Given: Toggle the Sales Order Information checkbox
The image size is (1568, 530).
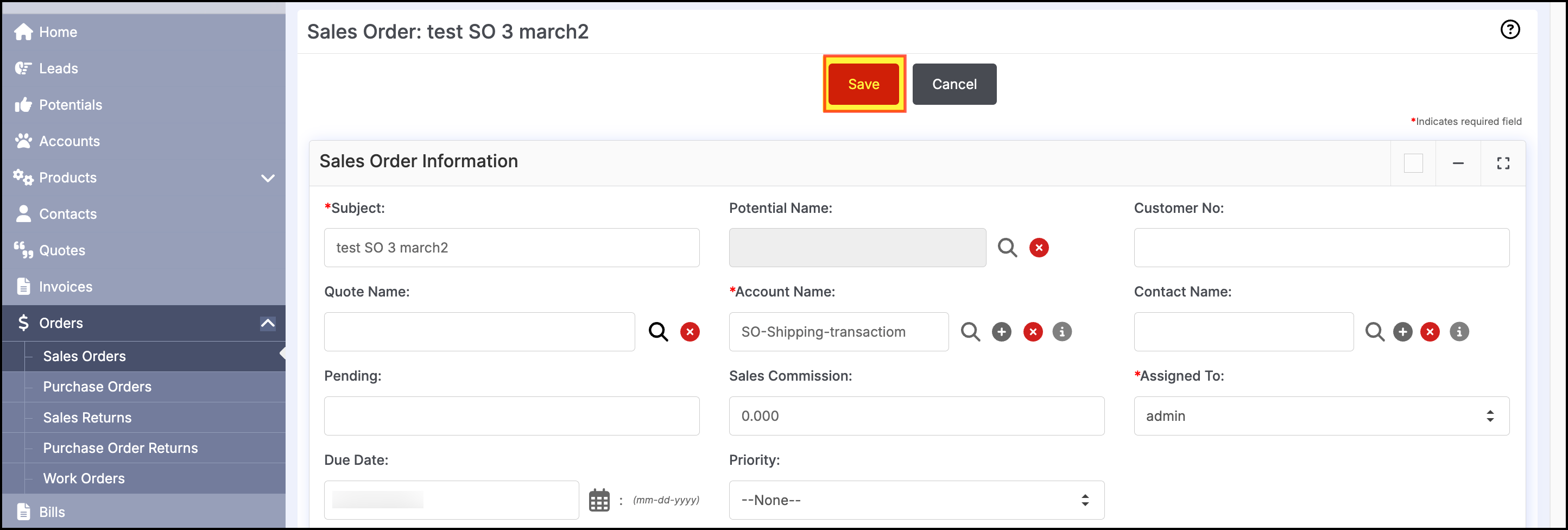Looking at the screenshot, I should pyautogui.click(x=1413, y=163).
